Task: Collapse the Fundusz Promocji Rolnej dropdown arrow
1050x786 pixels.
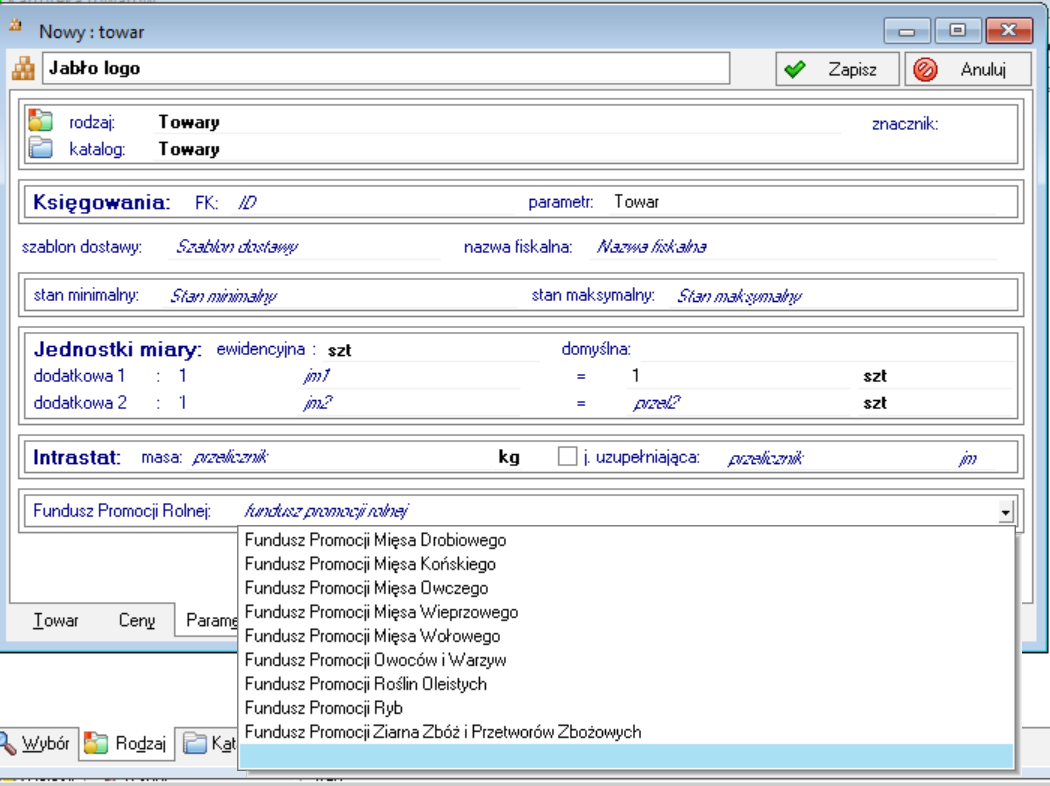Action: coord(1005,512)
